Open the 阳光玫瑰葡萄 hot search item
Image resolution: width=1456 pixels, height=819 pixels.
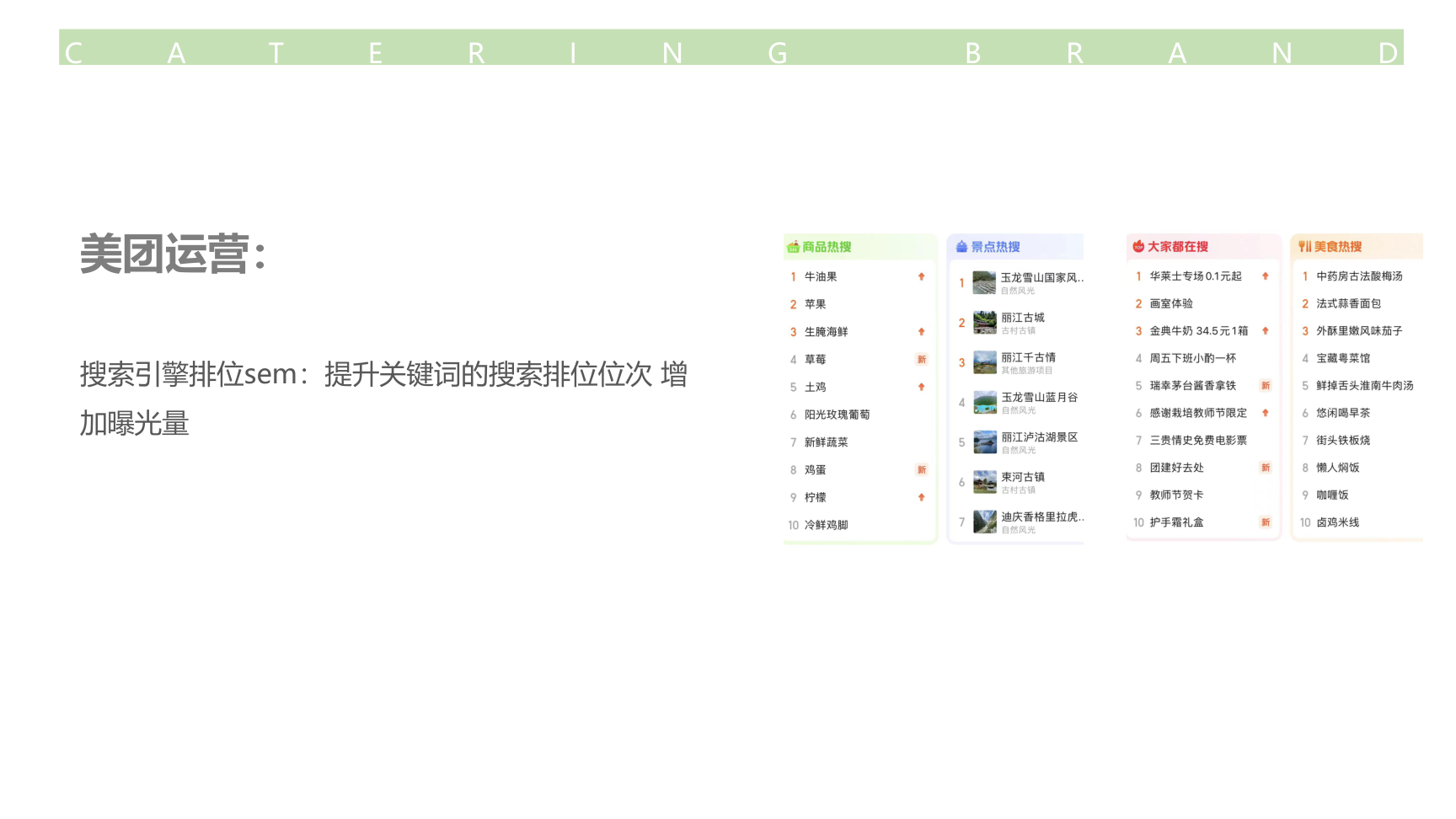tap(837, 415)
